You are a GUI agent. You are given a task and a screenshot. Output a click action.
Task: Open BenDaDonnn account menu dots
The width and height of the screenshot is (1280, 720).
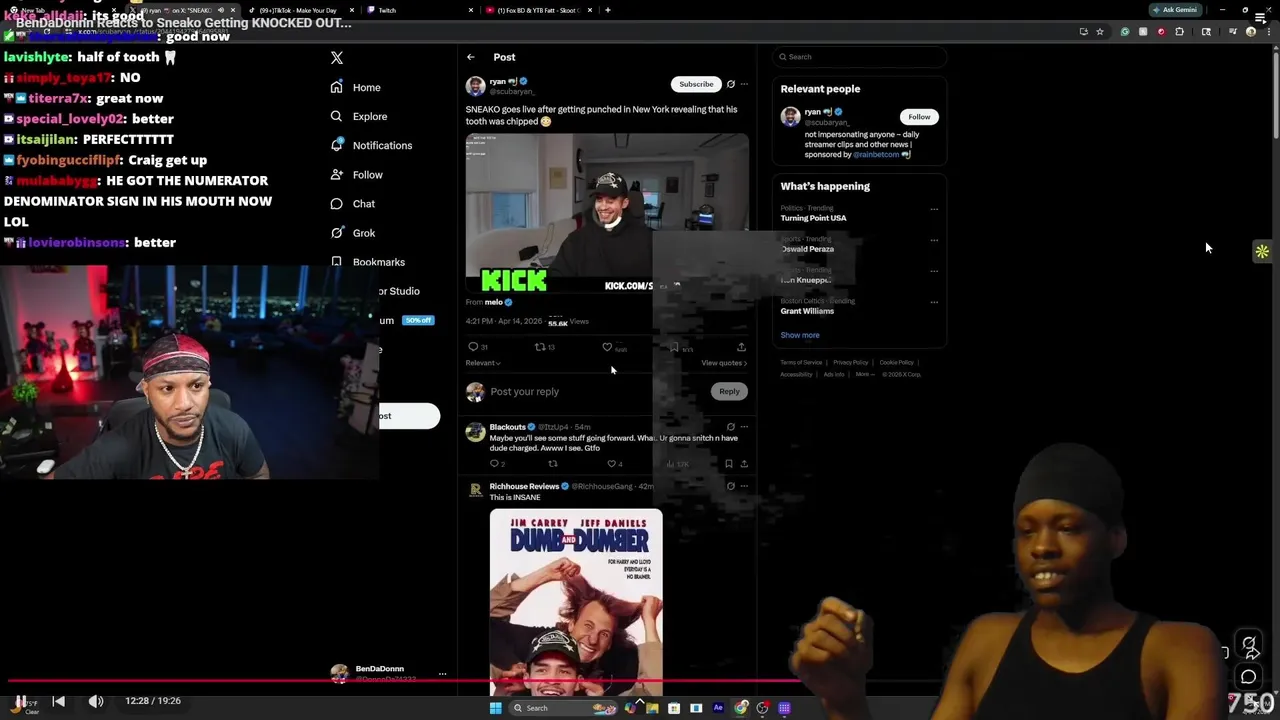click(x=442, y=674)
